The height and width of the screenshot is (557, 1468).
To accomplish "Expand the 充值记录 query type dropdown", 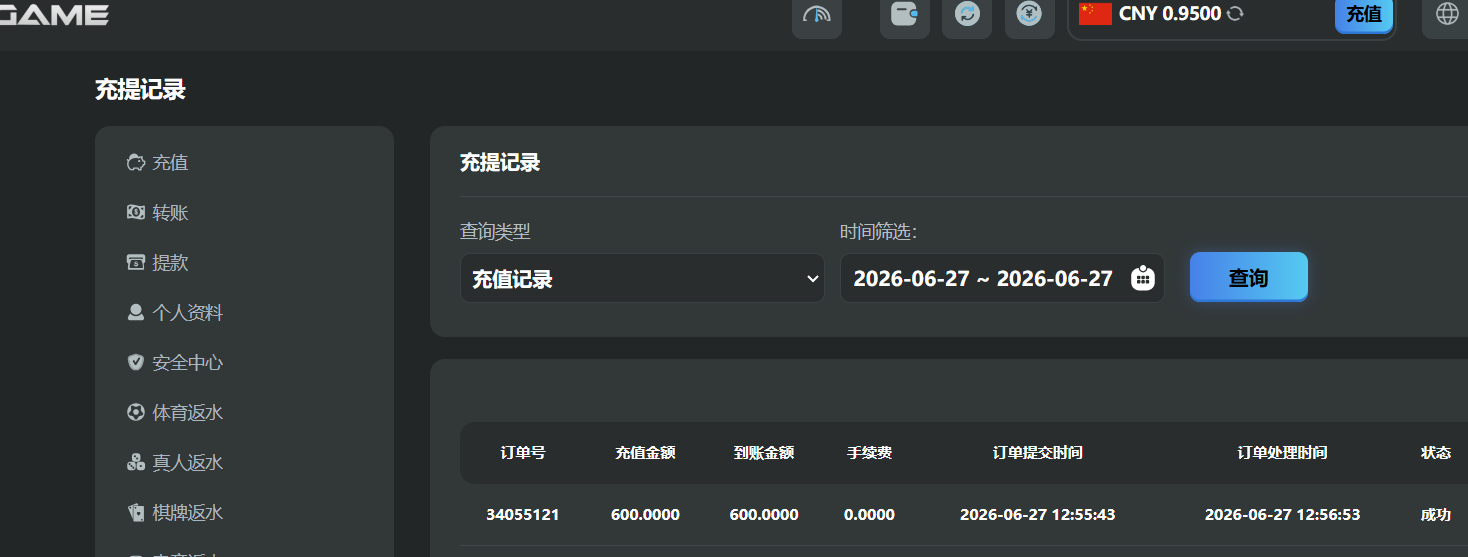I will [x=642, y=278].
